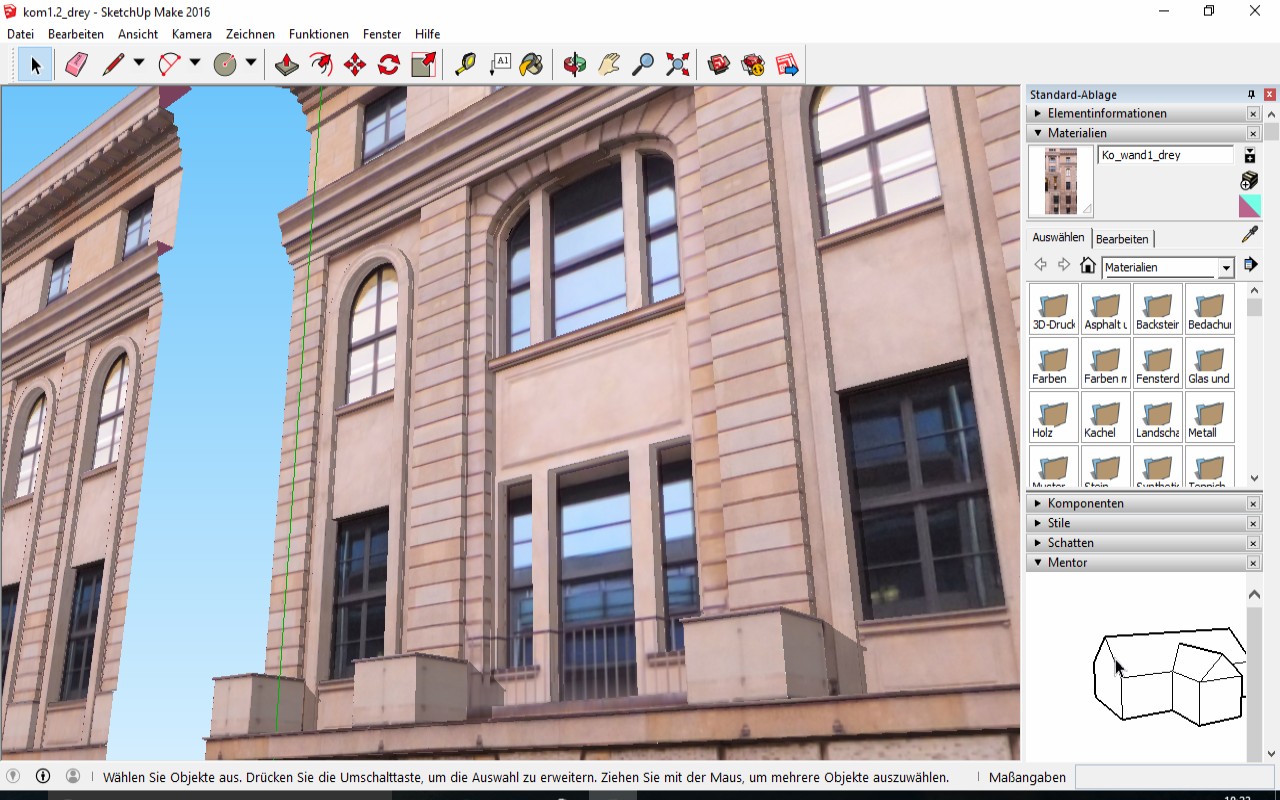Click the home button in the materials browser
The height and width of the screenshot is (800, 1280).
coord(1088,266)
